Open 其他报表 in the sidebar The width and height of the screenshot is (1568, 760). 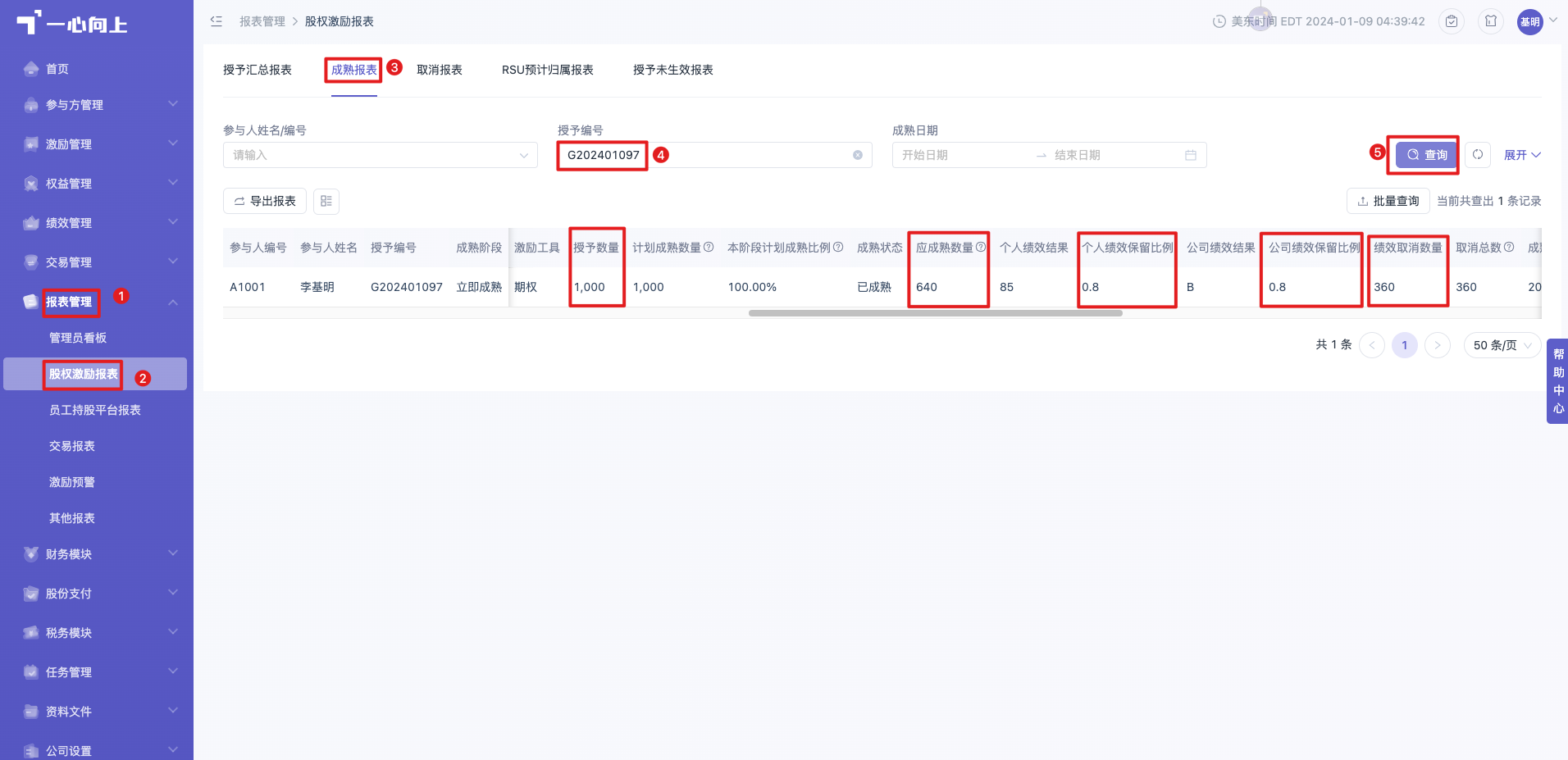point(72,518)
